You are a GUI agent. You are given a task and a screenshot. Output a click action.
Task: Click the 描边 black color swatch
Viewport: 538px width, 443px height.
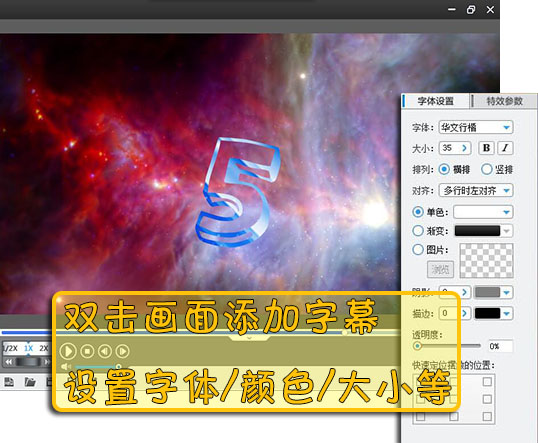click(x=487, y=313)
